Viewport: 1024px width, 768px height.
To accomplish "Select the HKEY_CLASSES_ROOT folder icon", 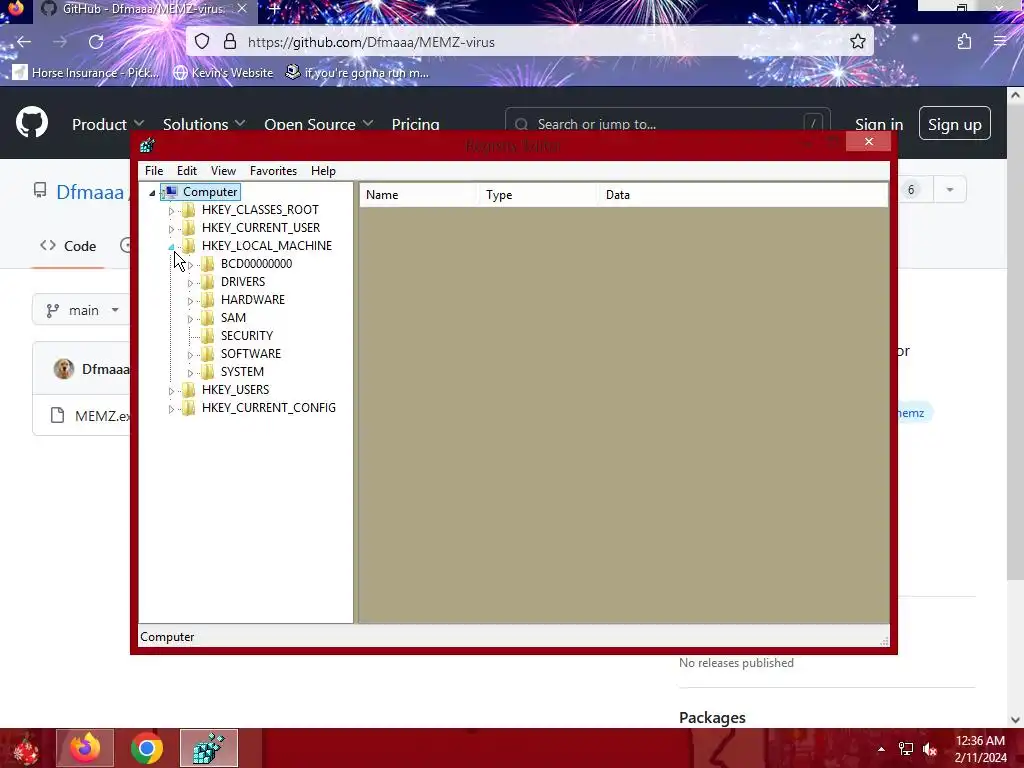I will [x=189, y=210].
